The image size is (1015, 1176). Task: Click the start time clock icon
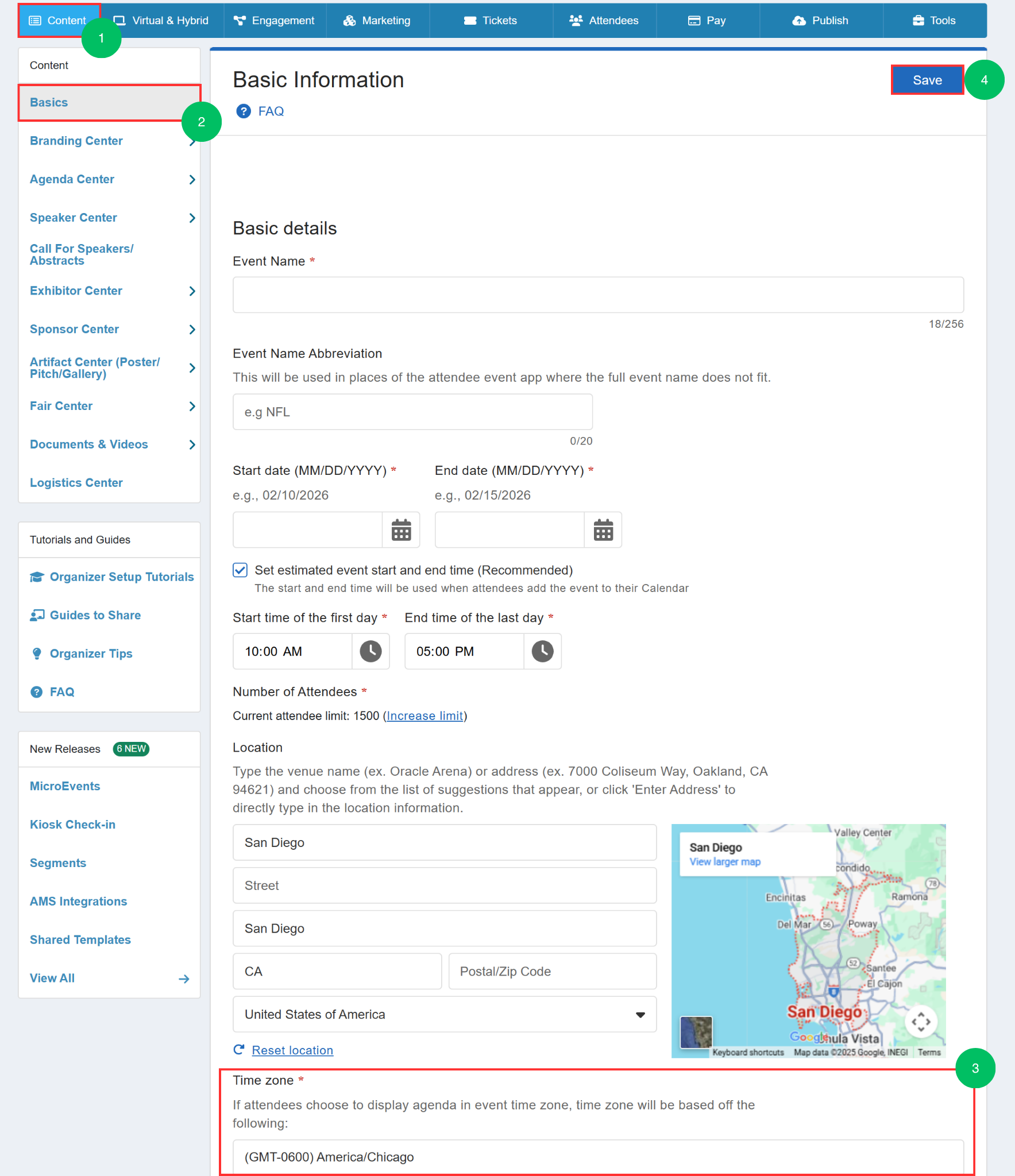tap(371, 651)
